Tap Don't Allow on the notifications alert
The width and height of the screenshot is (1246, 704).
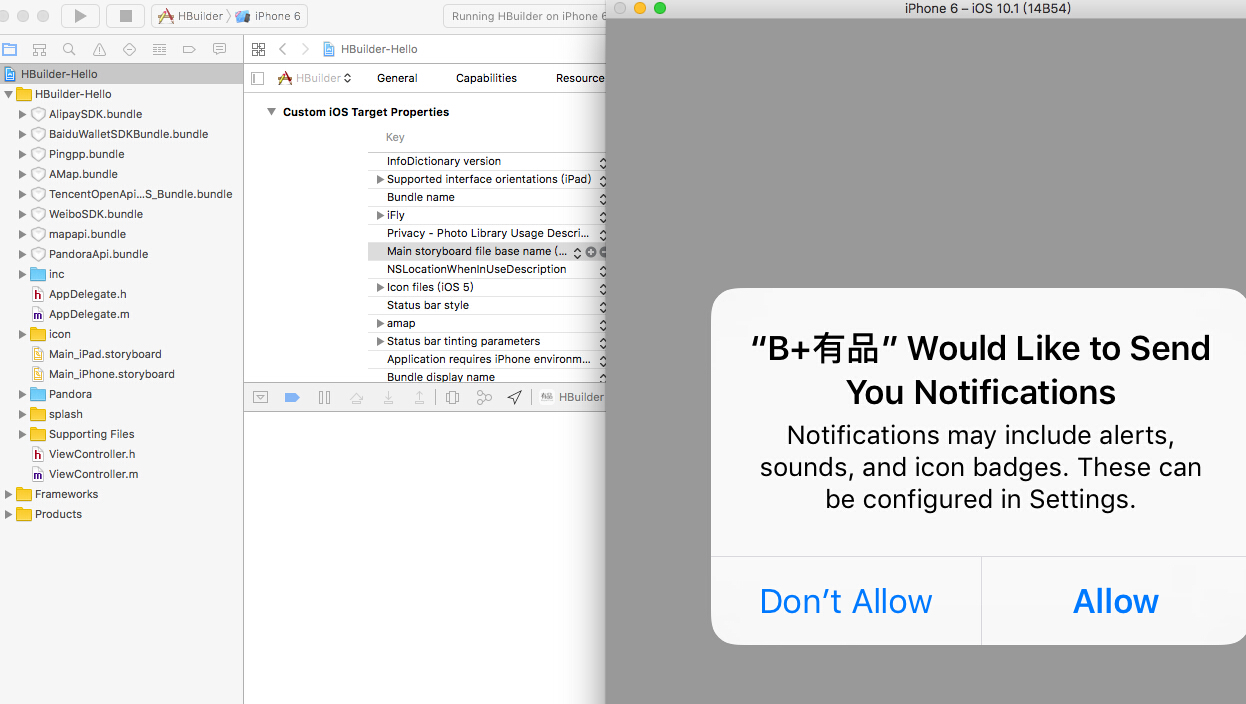pyautogui.click(x=846, y=601)
